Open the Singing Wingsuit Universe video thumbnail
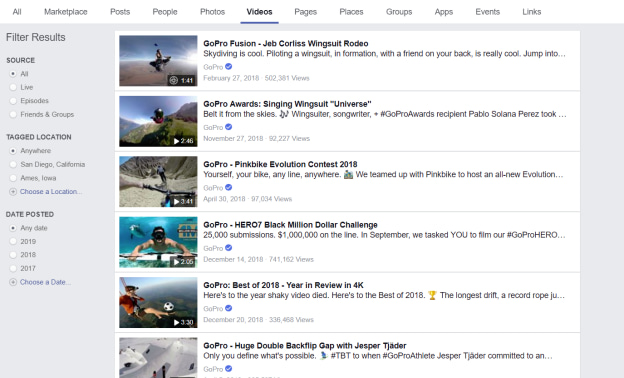The width and height of the screenshot is (624, 378). (x=158, y=121)
